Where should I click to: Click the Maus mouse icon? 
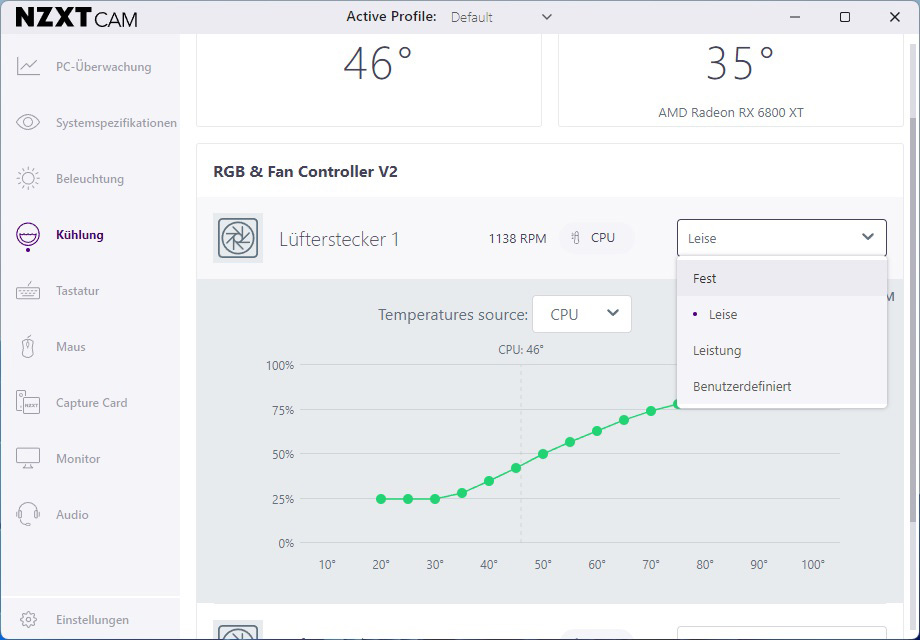tap(28, 347)
